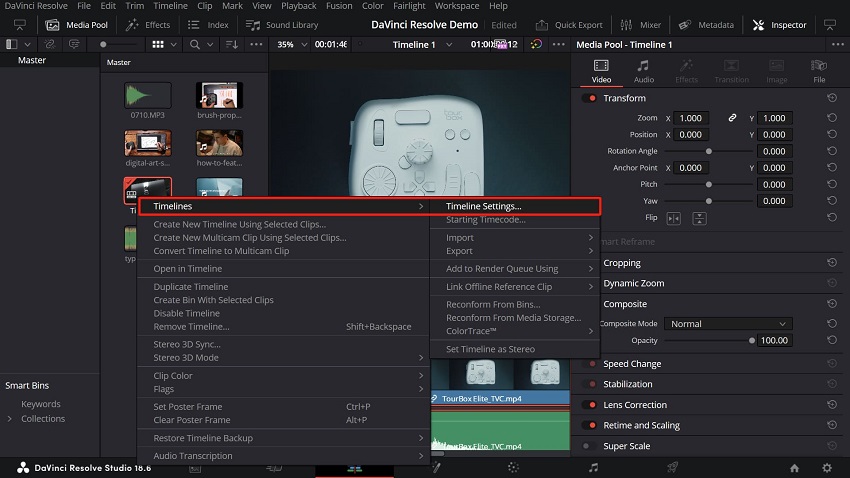Switch to the Color page icon
Viewport: 850px width, 478px height.
pyautogui.click(x=513, y=467)
